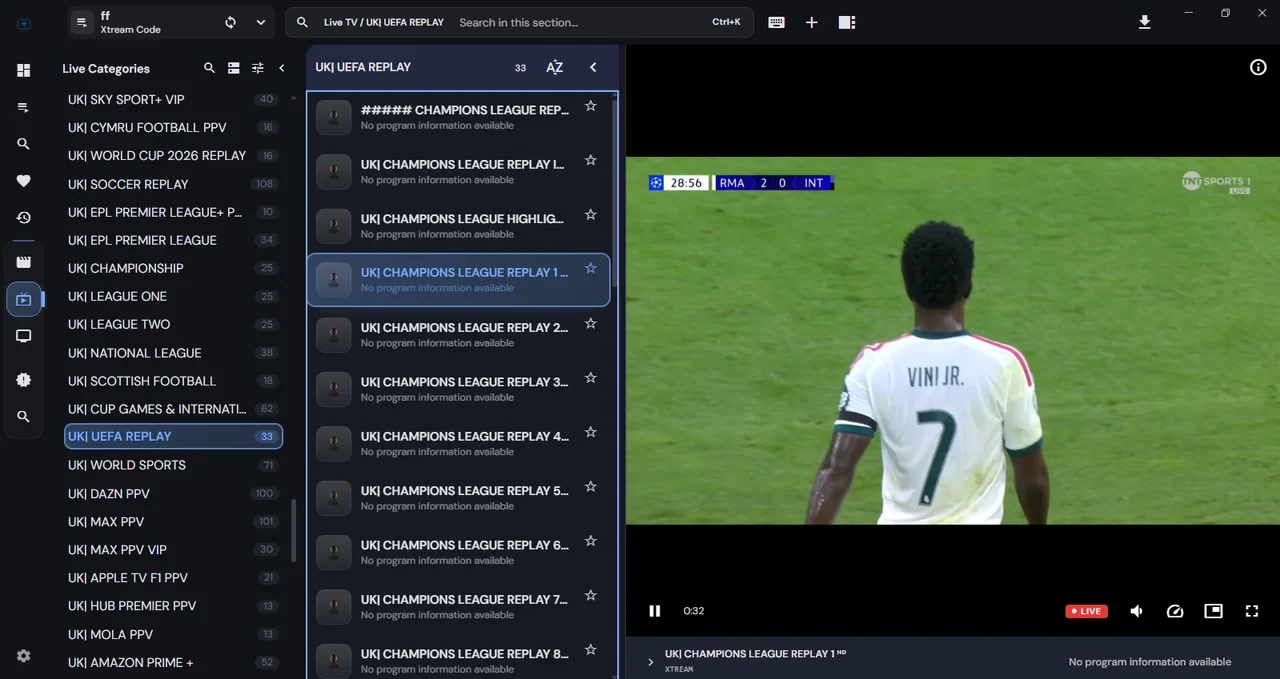Viewport: 1280px width, 679px height.
Task: Open the downloads icon in top bar
Action: click(1145, 22)
